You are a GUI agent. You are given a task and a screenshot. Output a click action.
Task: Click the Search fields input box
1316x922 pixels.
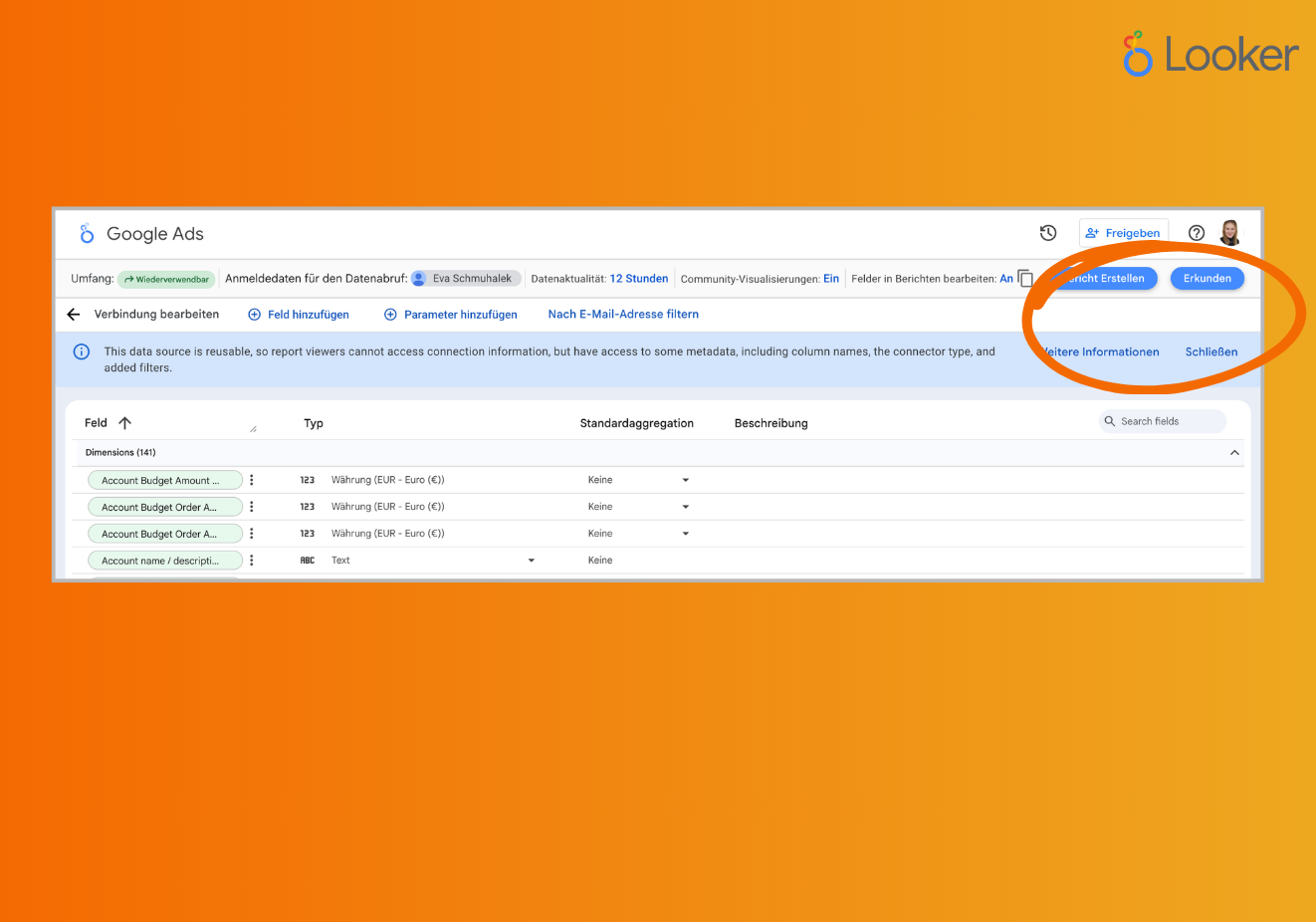tap(1165, 422)
